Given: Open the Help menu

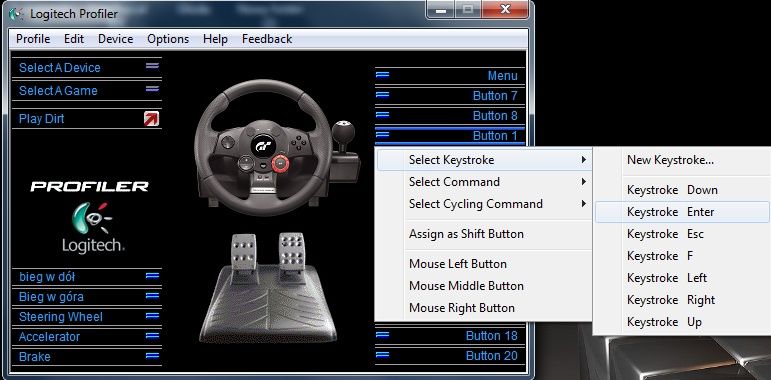Looking at the screenshot, I should 215,39.
